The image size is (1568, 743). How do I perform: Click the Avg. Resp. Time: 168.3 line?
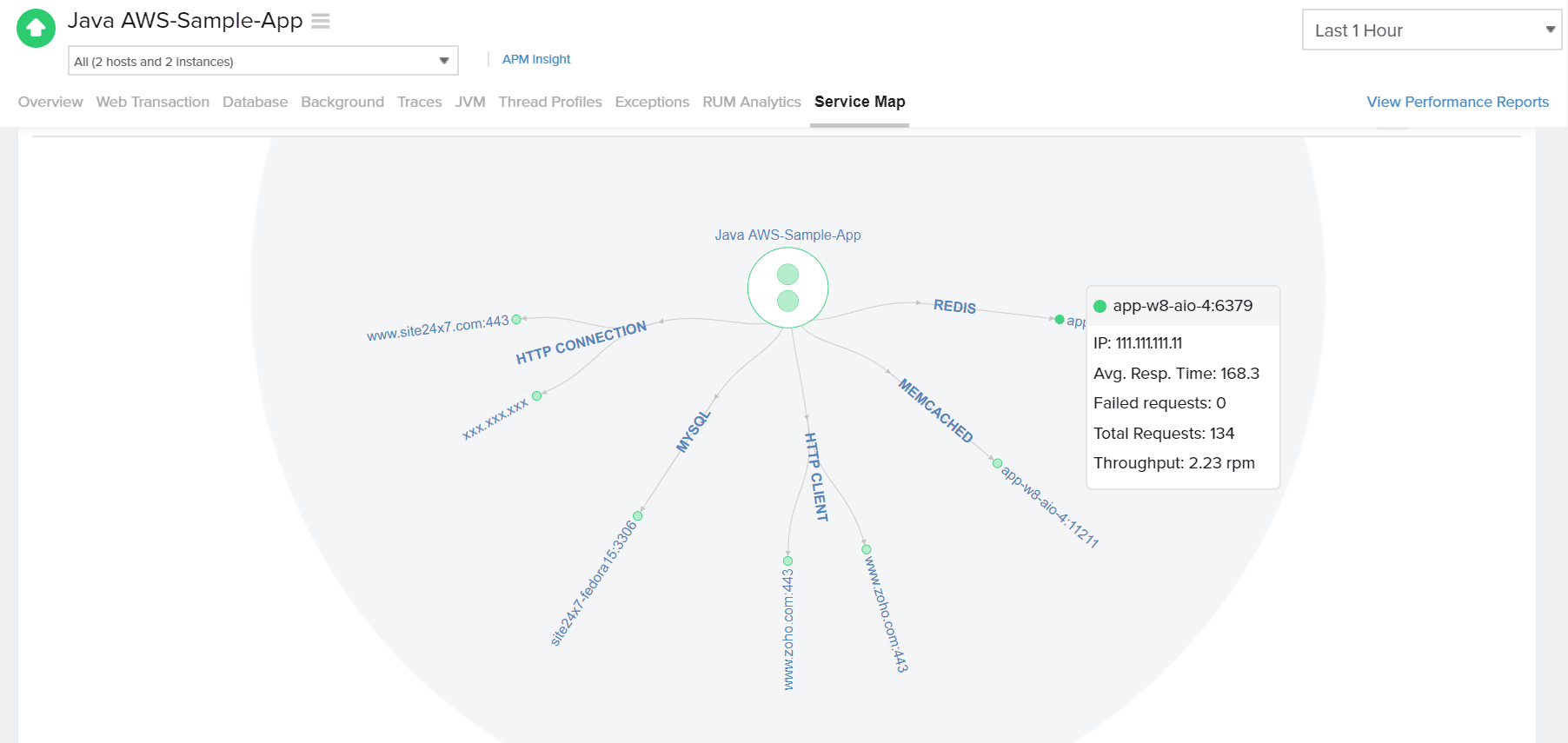(x=1176, y=374)
